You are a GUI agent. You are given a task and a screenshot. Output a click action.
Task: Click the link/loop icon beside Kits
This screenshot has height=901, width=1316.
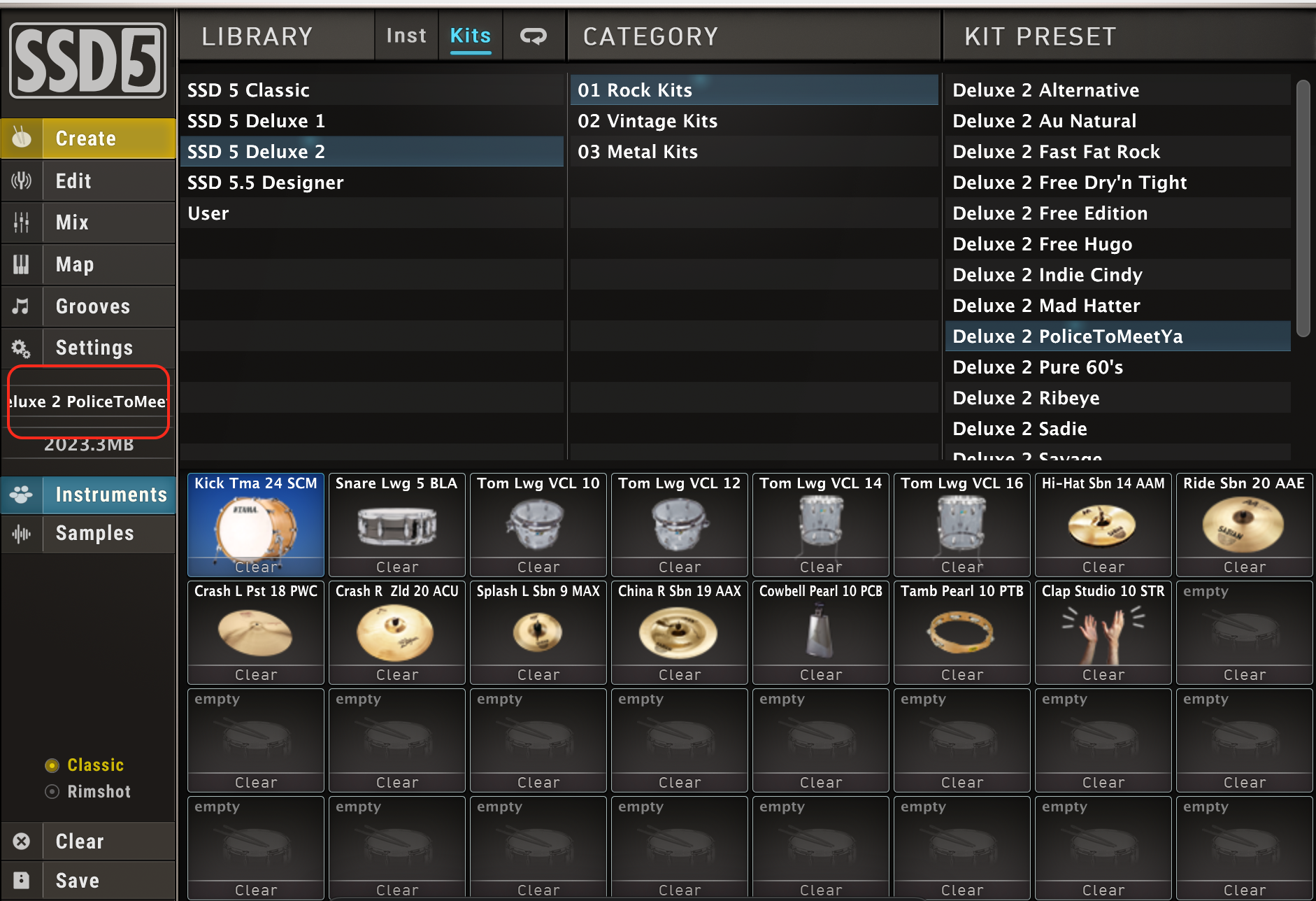tap(534, 36)
